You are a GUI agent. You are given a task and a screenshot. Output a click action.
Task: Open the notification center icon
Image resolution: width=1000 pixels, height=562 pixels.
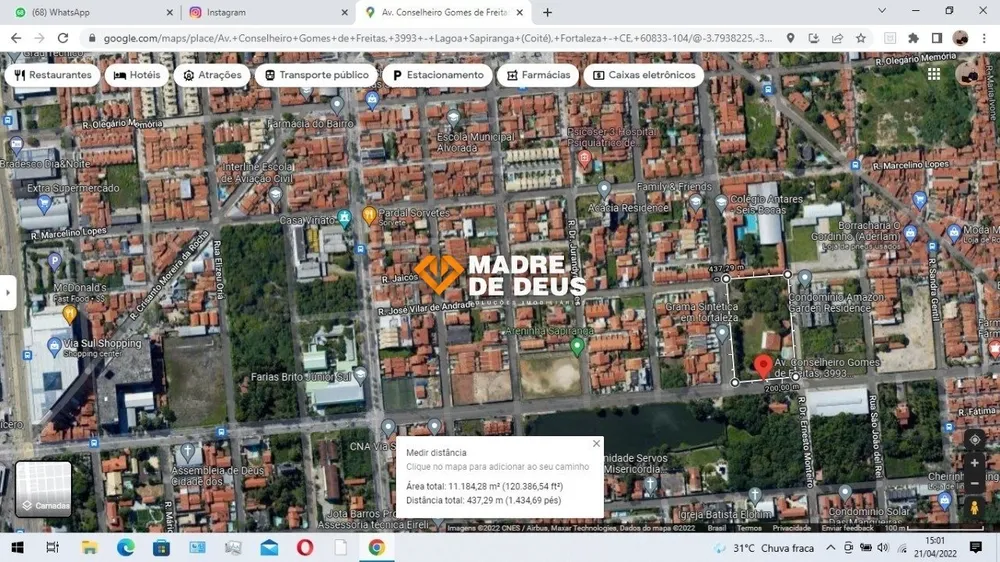976,547
